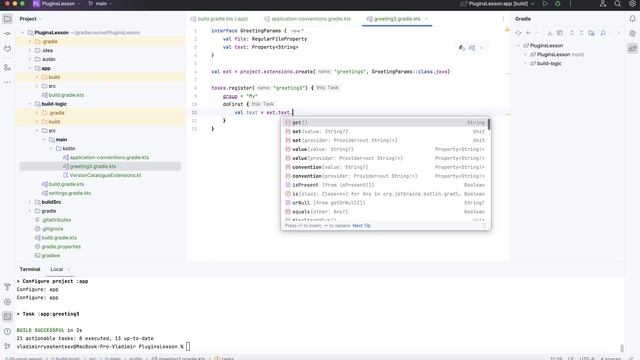Click the Debug bug icon
The image size is (640, 360).
click(558, 4)
